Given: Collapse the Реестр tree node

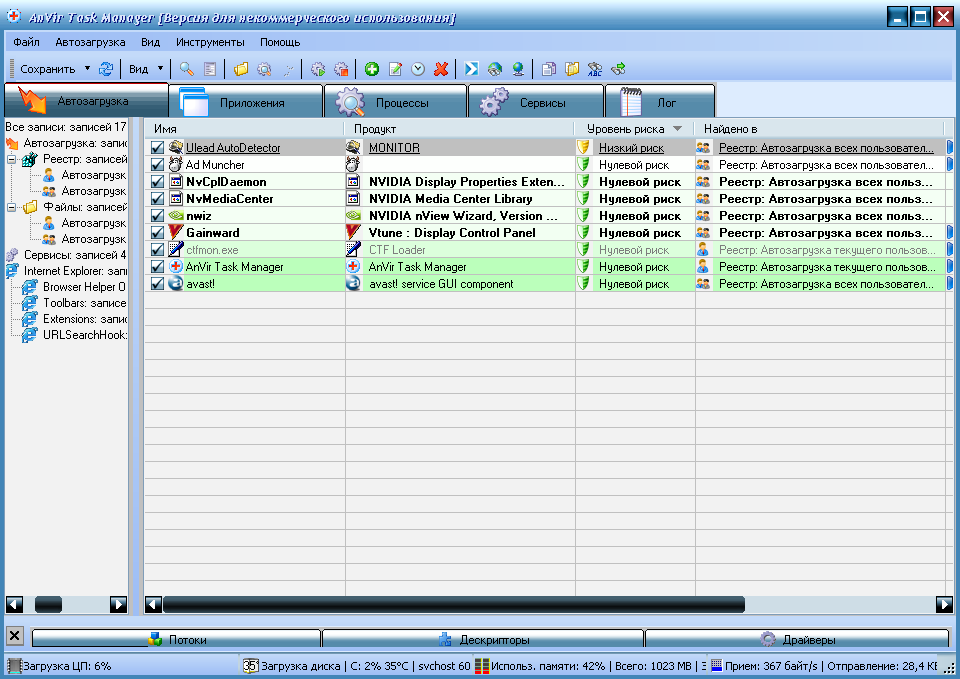Looking at the screenshot, I should (x=12, y=159).
